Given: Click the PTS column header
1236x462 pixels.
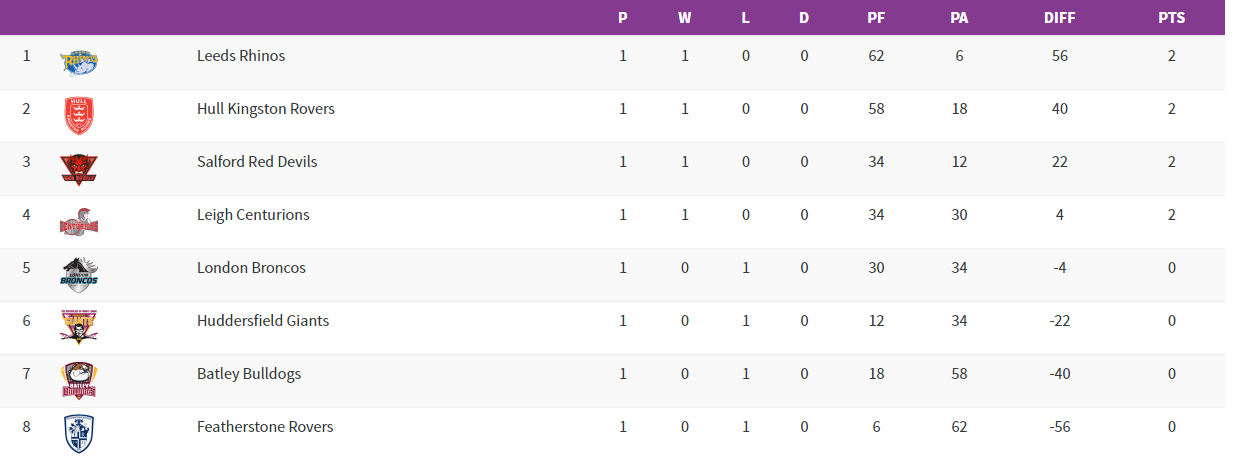Looking at the screenshot, I should [x=1171, y=18].
